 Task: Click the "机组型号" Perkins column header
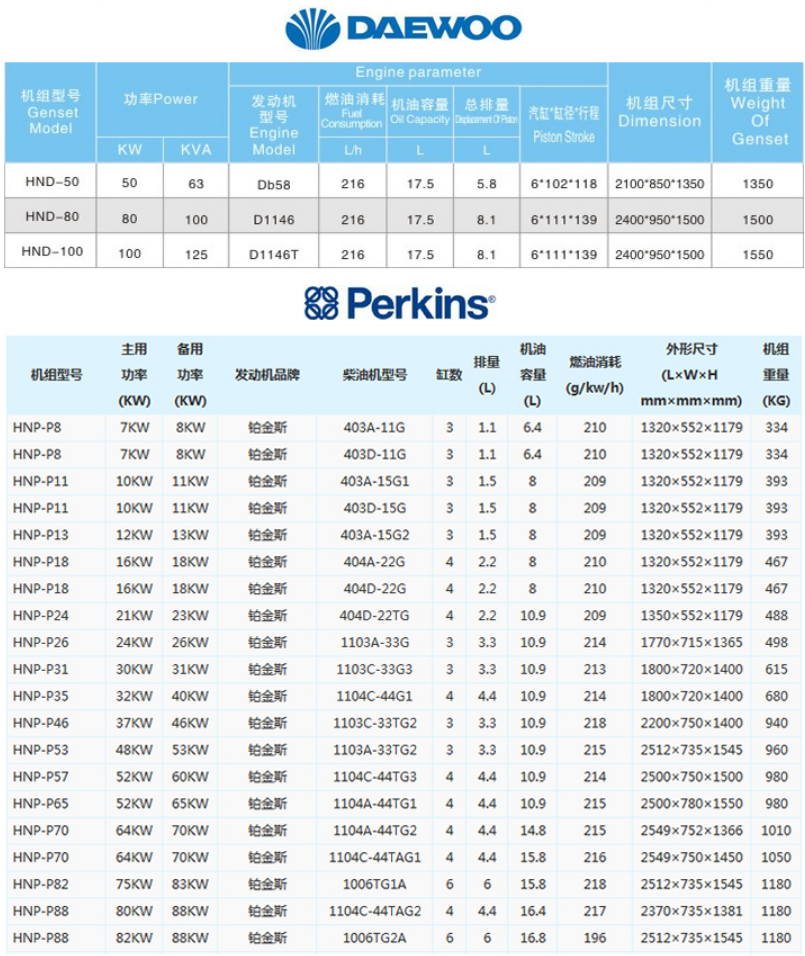pyautogui.click(x=57, y=375)
